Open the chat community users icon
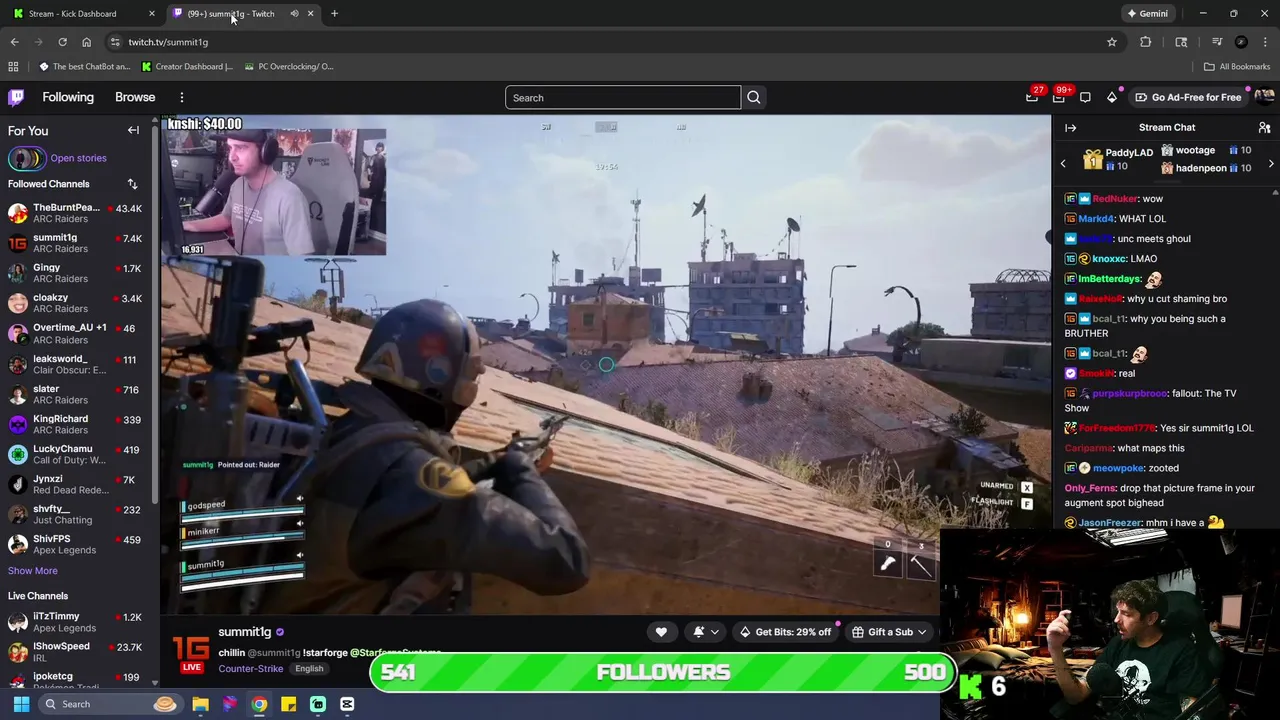Image resolution: width=1280 pixels, height=720 pixels. tap(1264, 128)
